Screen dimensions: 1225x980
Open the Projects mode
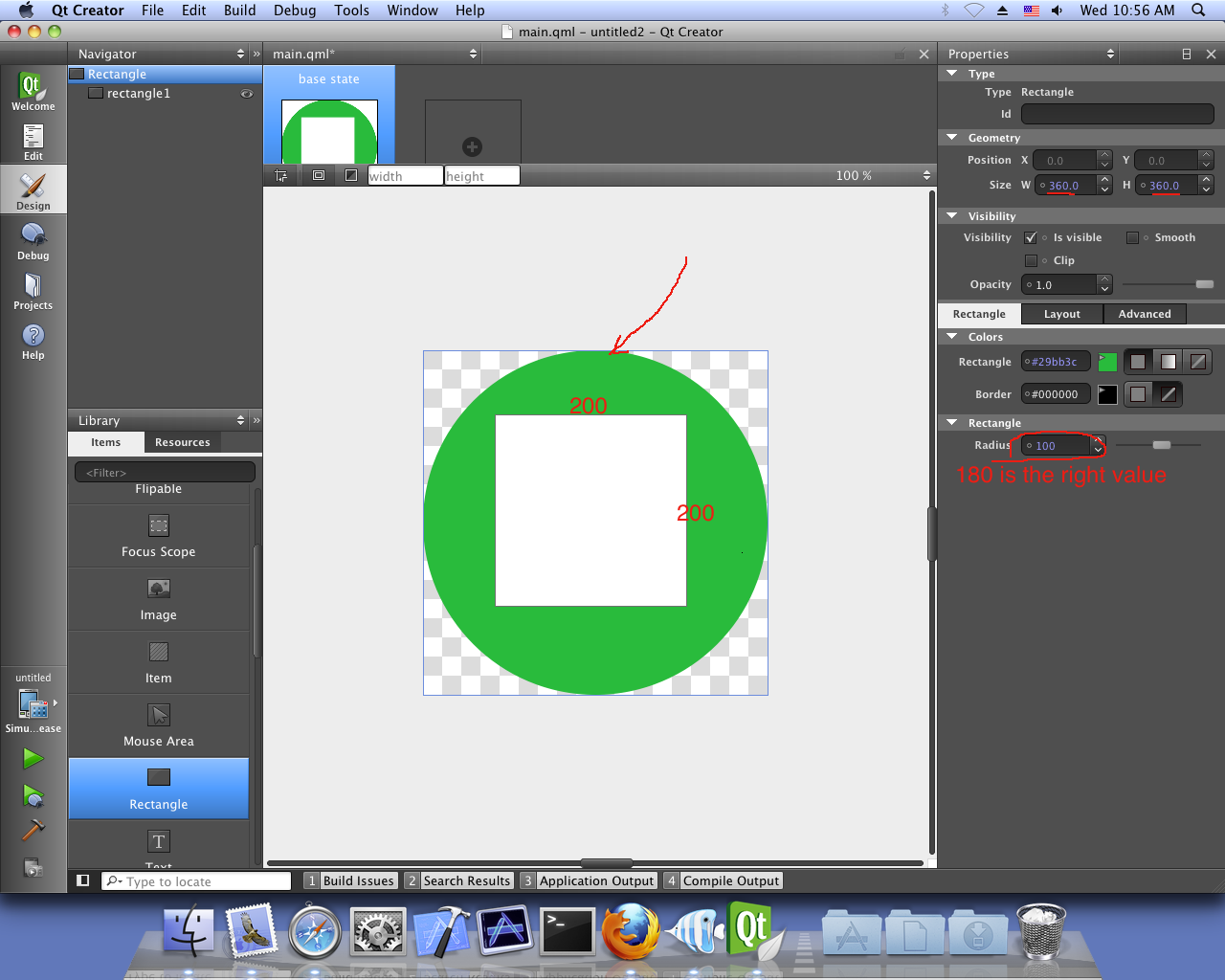click(33, 291)
